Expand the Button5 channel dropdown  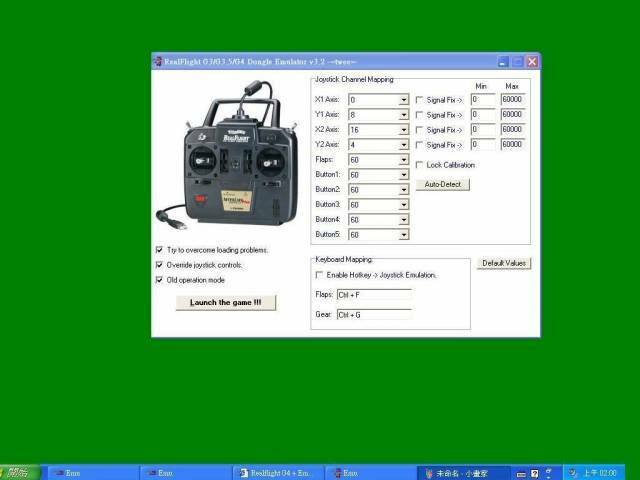[x=403, y=235]
